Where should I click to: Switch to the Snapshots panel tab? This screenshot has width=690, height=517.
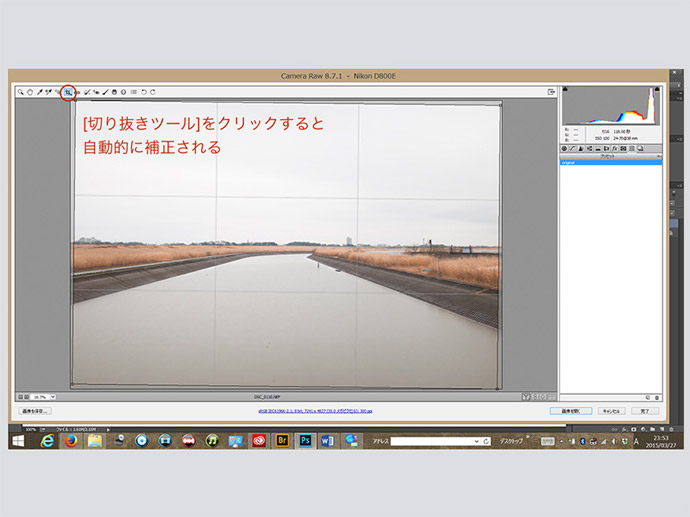(x=640, y=149)
